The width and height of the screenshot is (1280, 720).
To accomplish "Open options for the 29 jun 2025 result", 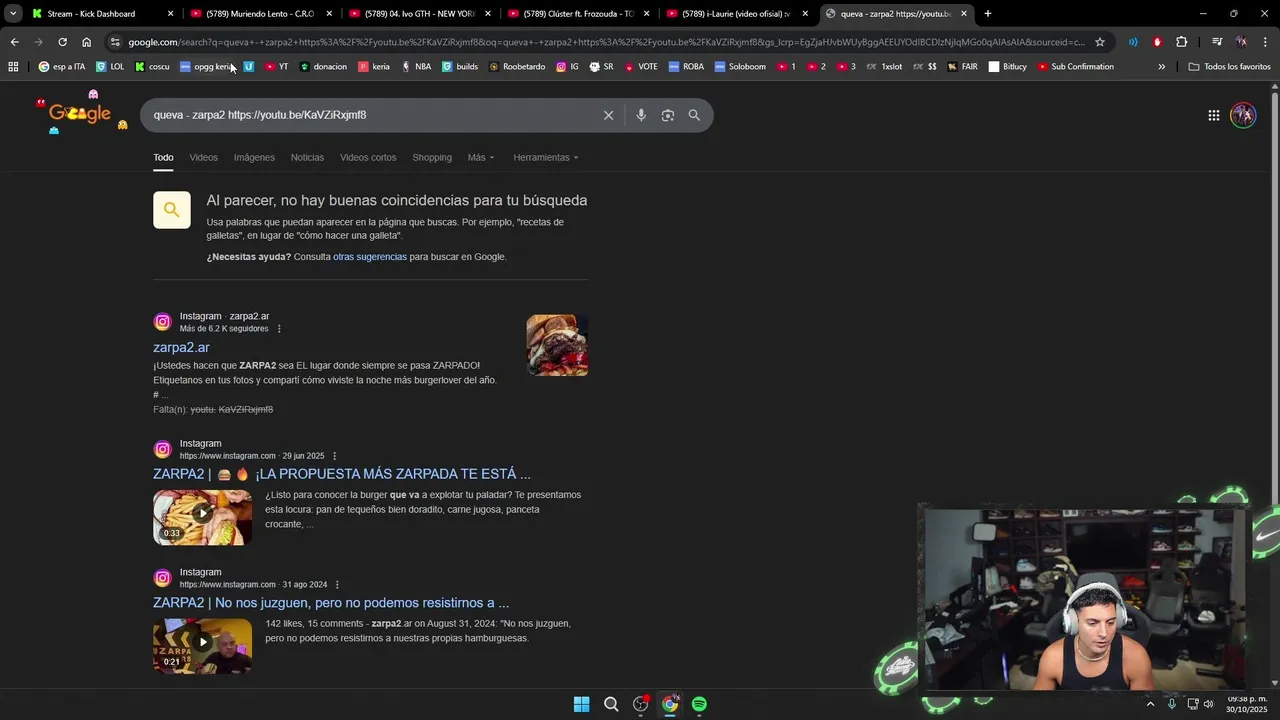I will point(335,456).
